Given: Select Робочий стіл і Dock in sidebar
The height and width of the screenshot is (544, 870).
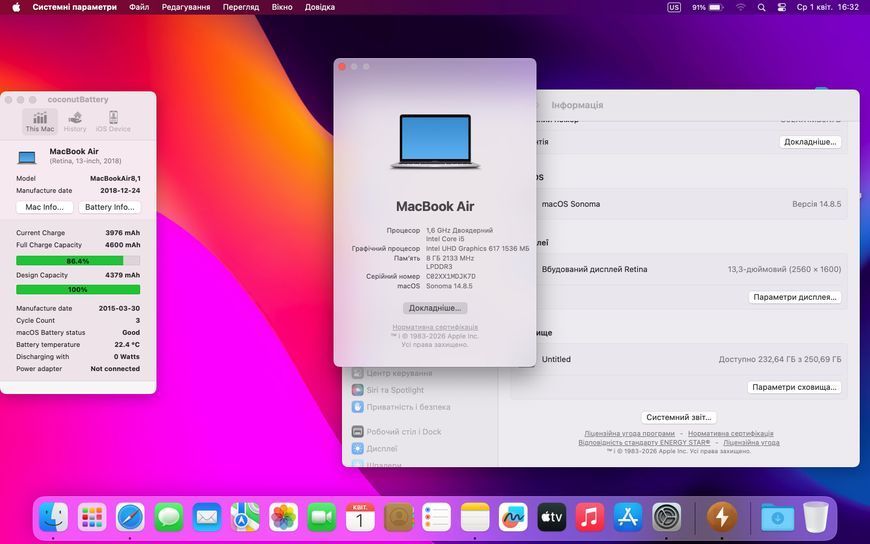Looking at the screenshot, I should point(397,431).
